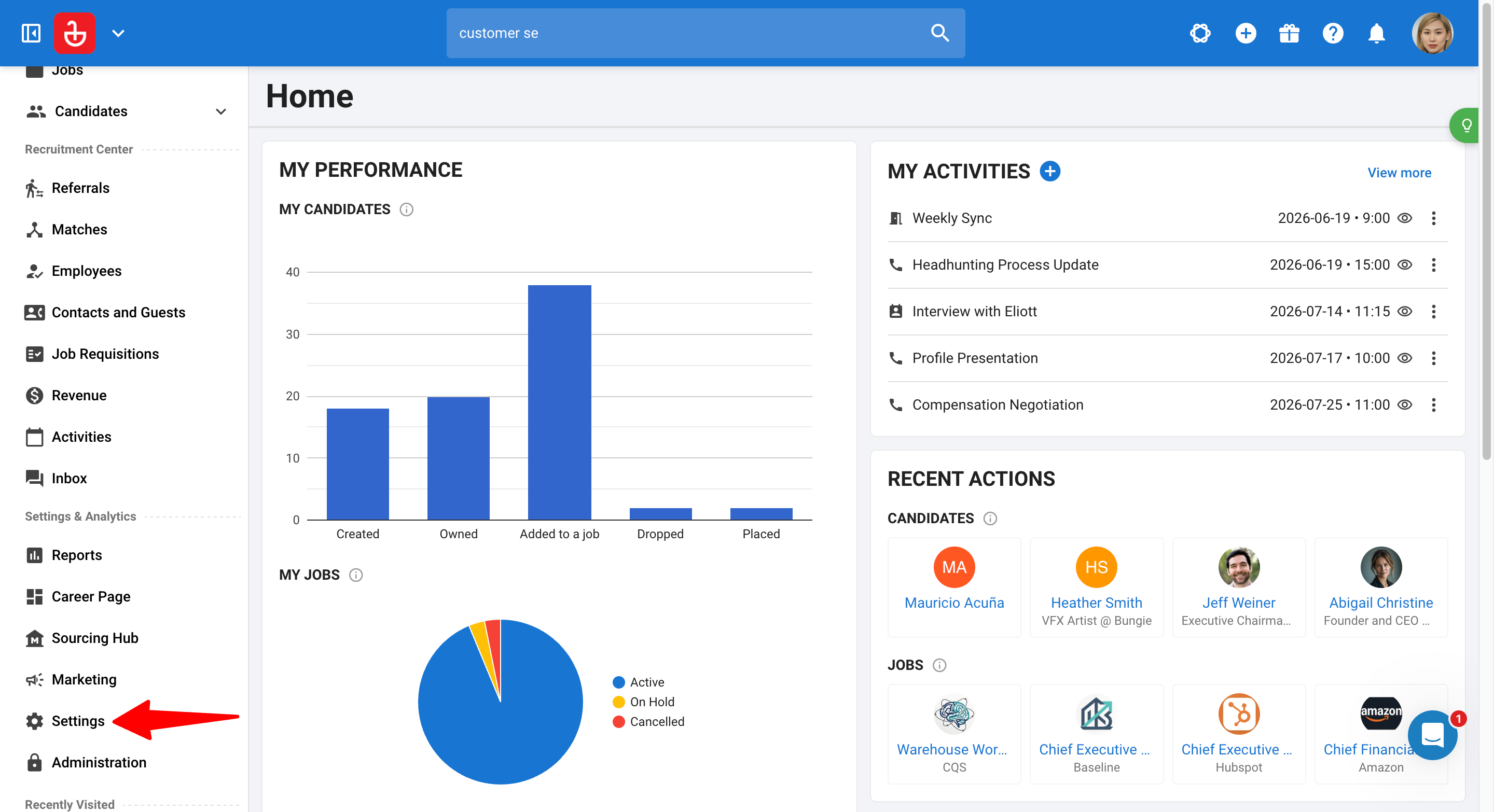Screen dimensions: 1494x812
Task: Click the search magnifier icon
Action: tap(939, 33)
